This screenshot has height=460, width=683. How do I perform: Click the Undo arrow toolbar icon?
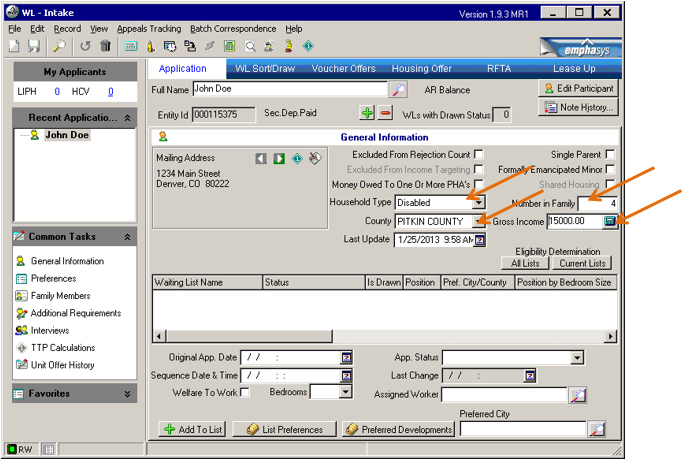pos(85,46)
